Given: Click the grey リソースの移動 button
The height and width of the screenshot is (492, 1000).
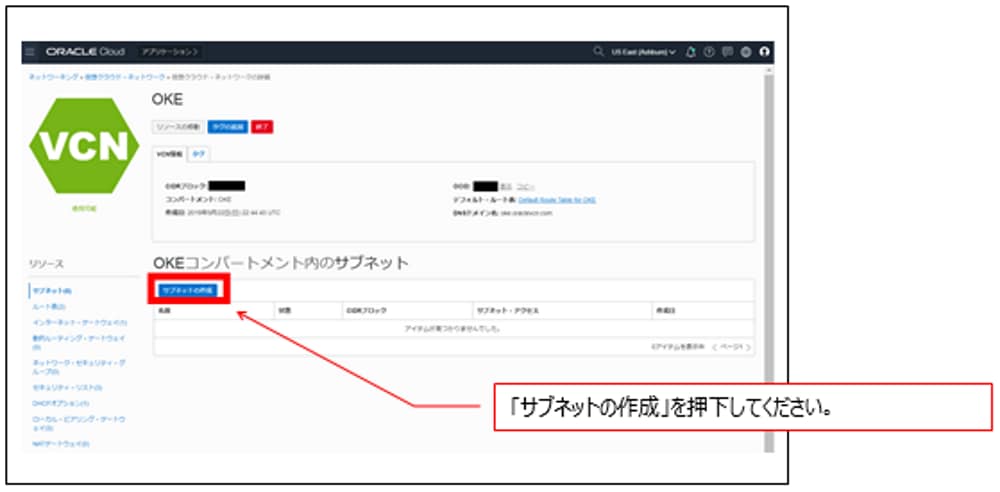Looking at the screenshot, I should pos(178,127).
